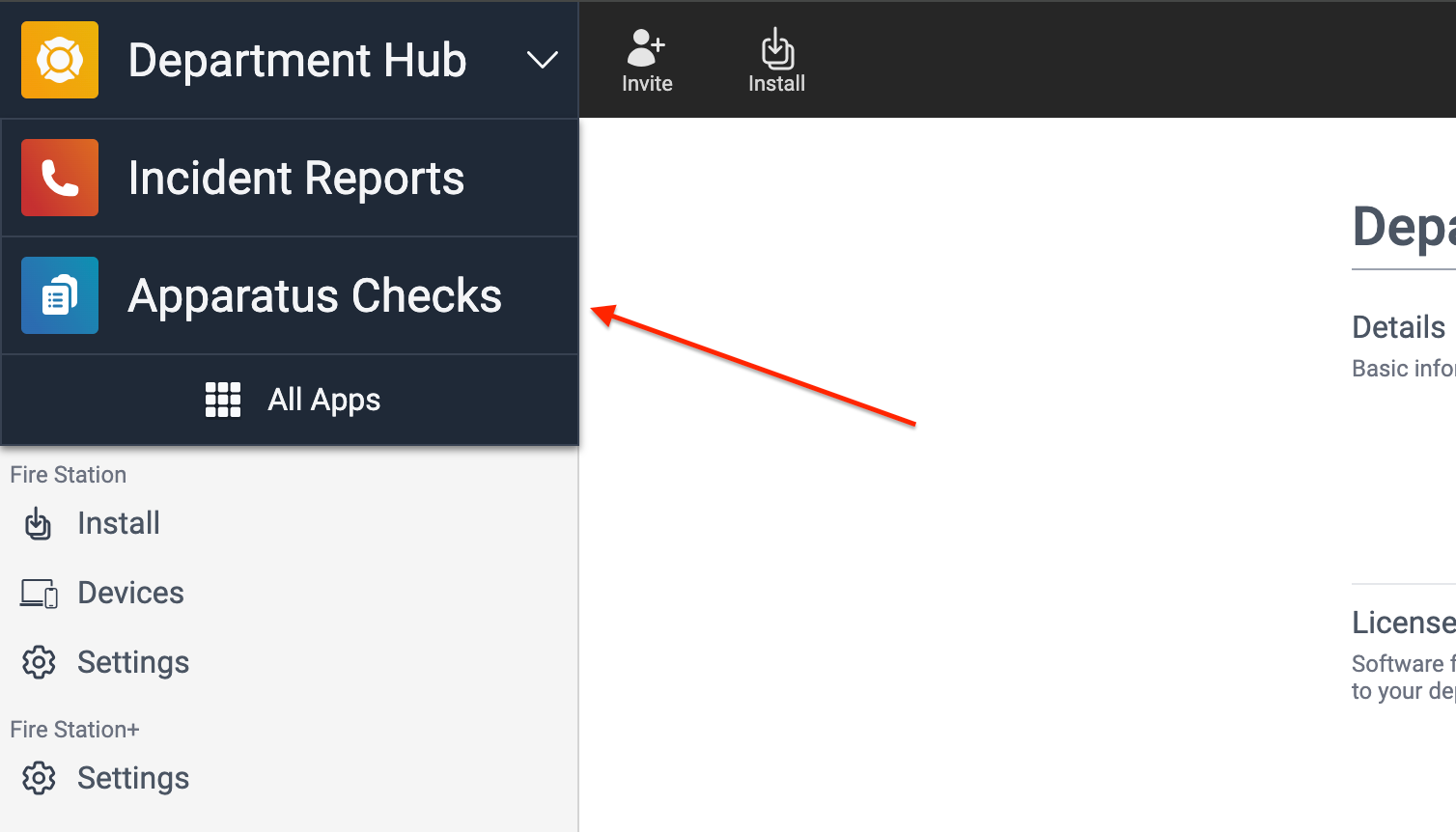Open Devices in the sidebar
Screen dimensions: 1456x832
(130, 593)
